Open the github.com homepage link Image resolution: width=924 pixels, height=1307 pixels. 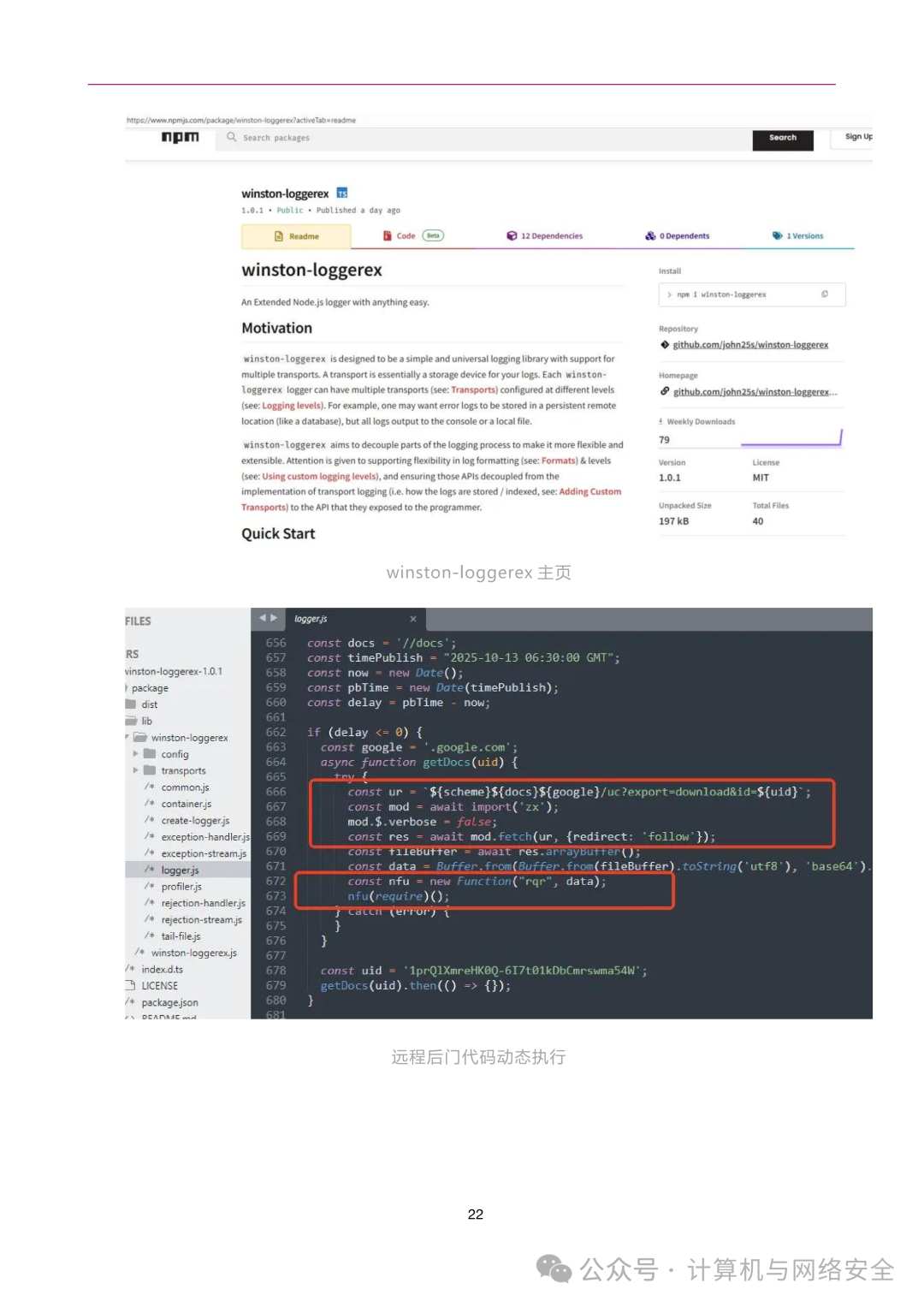(x=755, y=392)
